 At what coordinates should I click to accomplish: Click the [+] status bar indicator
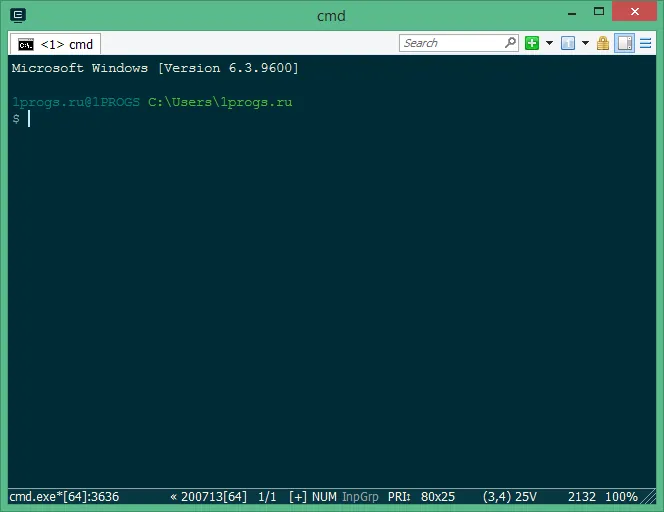point(298,496)
